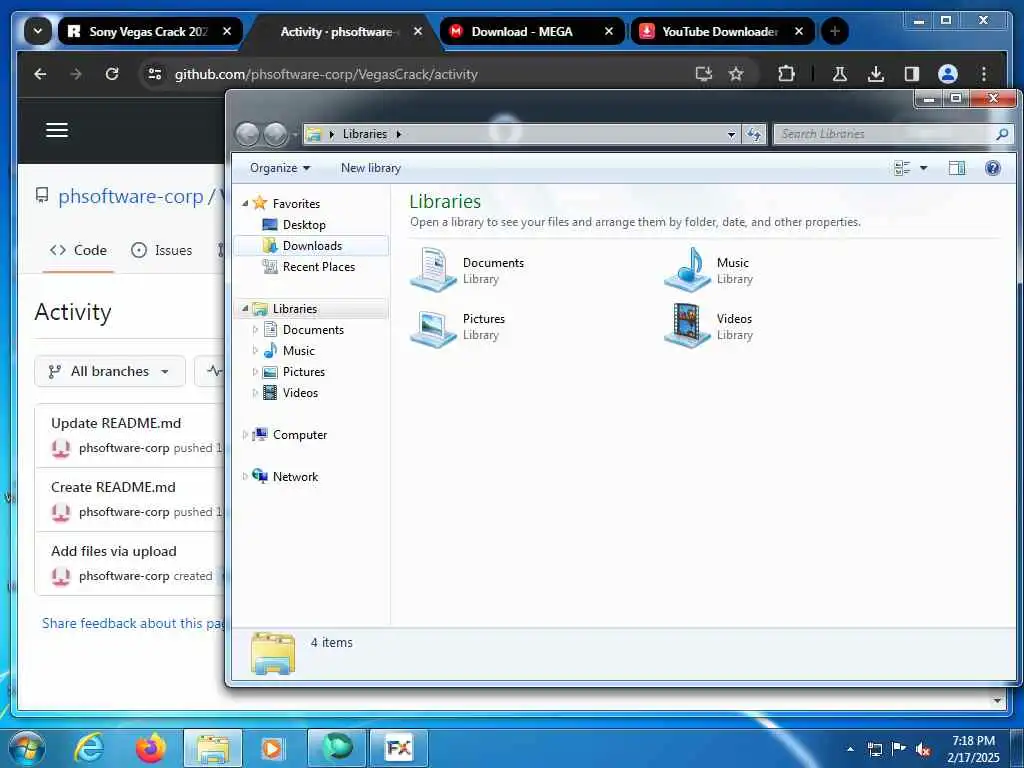
Task: Open GitHub hamburger menu
Action: point(57,130)
